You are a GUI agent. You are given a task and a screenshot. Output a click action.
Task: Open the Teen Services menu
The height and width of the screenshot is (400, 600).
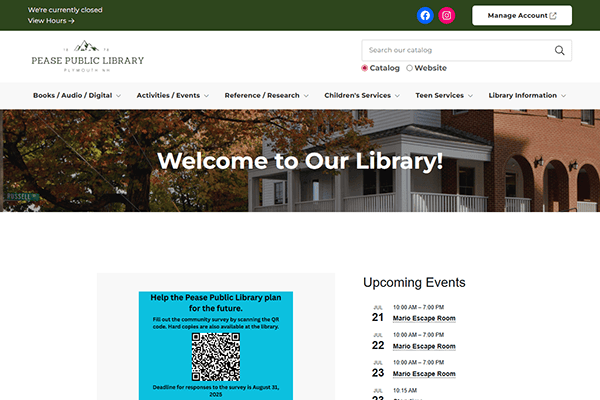[x=440, y=95]
